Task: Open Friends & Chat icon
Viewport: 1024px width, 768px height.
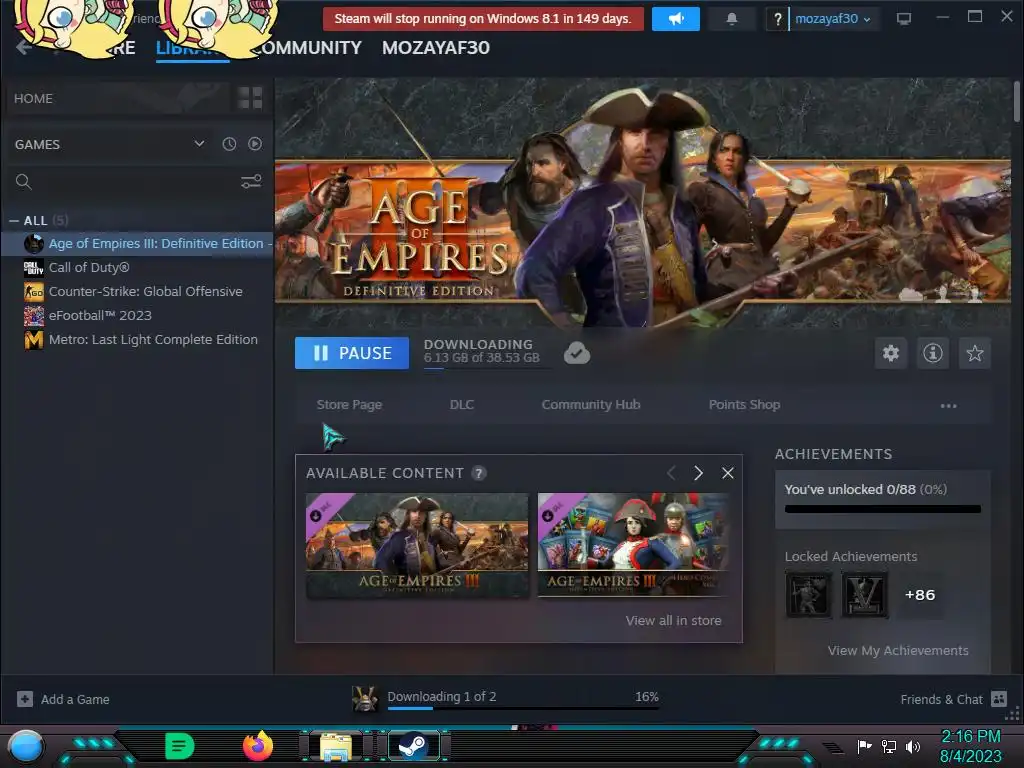Action: coord(999,699)
